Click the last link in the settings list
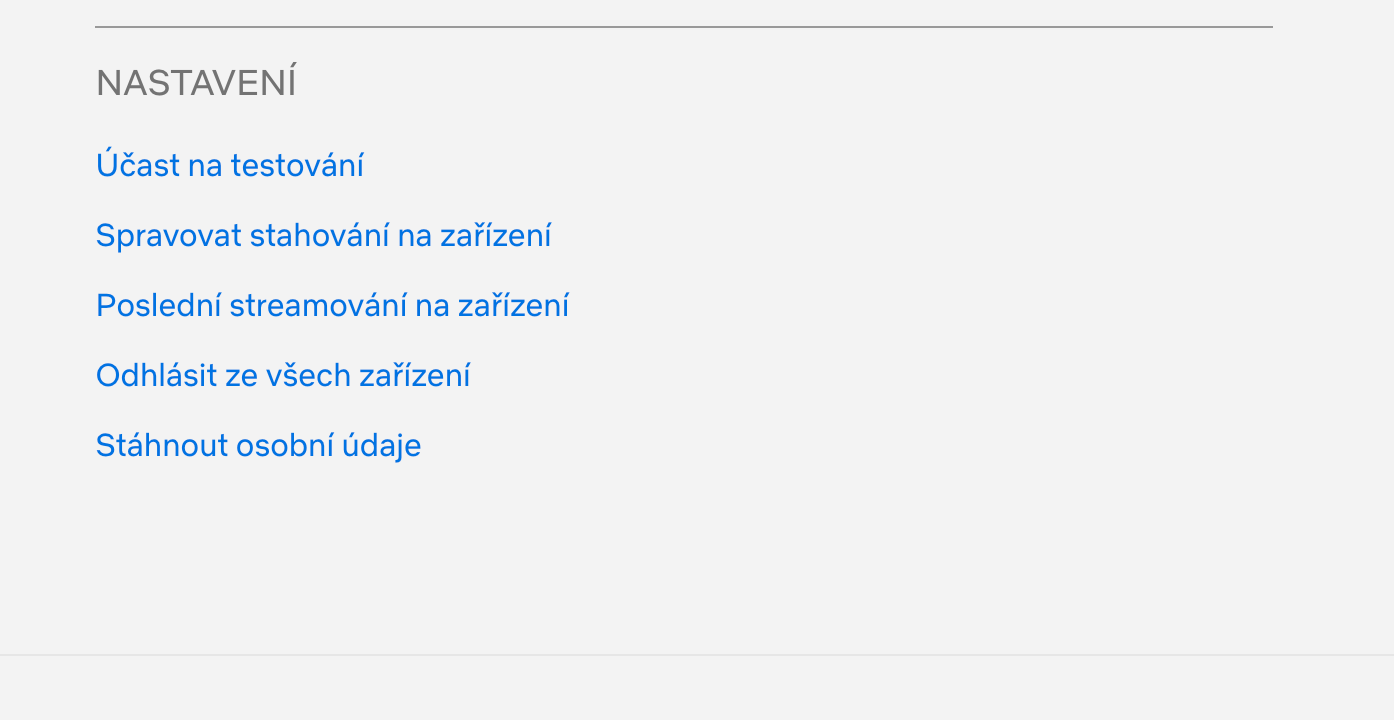1394x720 pixels. (x=258, y=445)
